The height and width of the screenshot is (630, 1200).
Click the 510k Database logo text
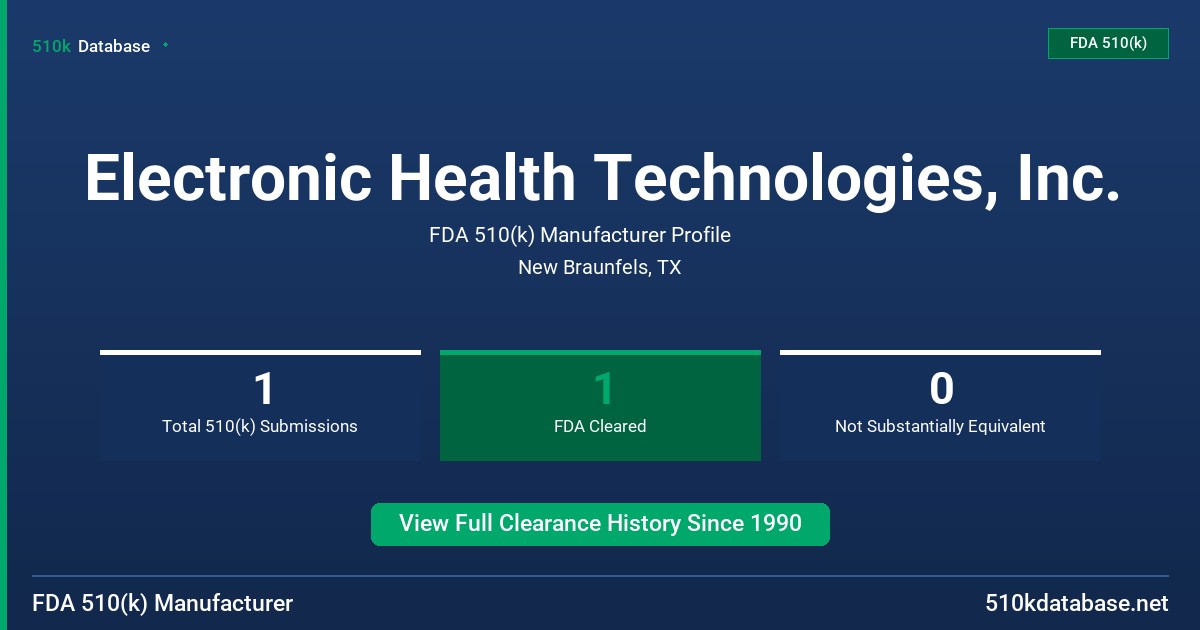tap(91, 46)
